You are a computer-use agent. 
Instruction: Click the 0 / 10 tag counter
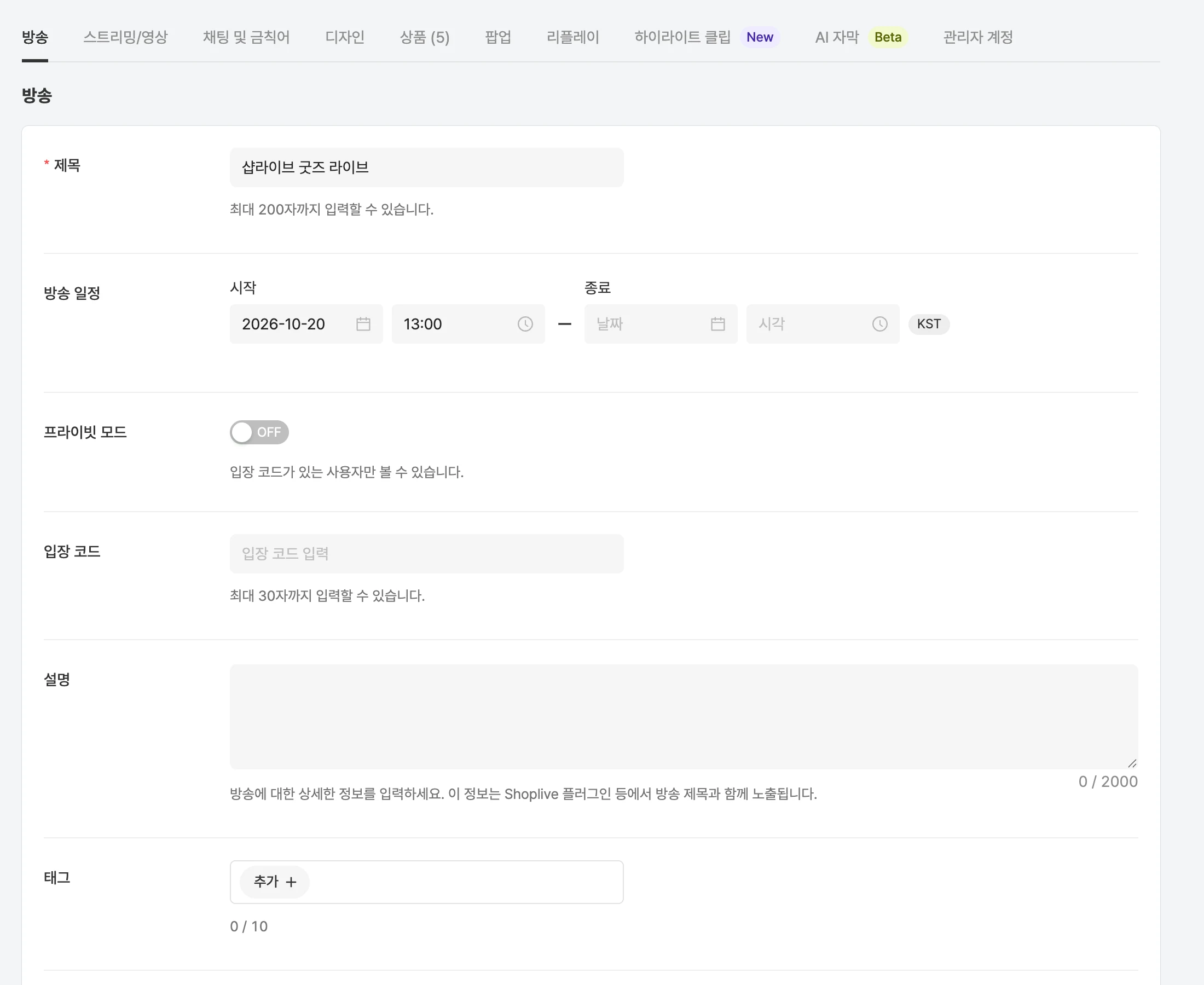click(248, 926)
